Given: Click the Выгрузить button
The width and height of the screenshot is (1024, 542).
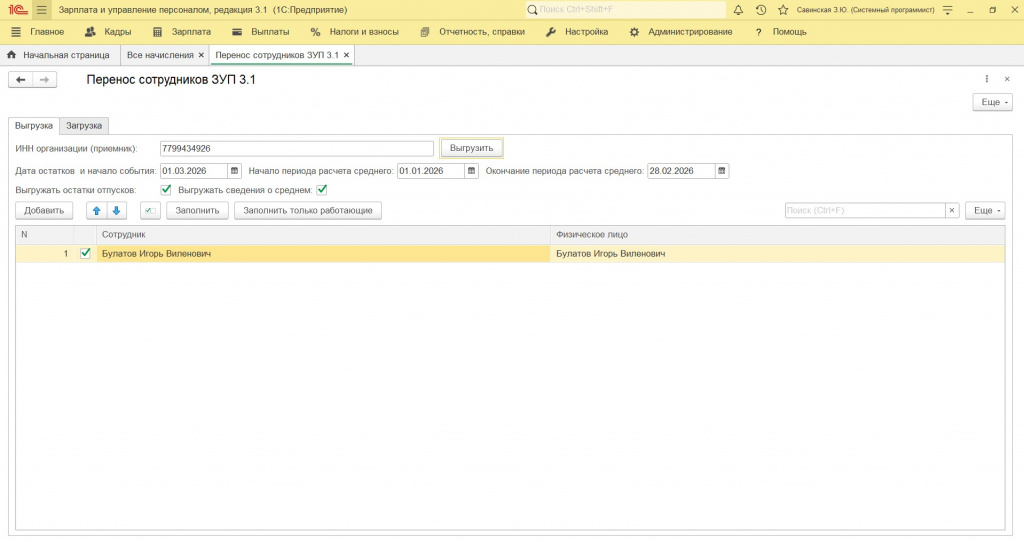Looking at the screenshot, I should [472, 148].
